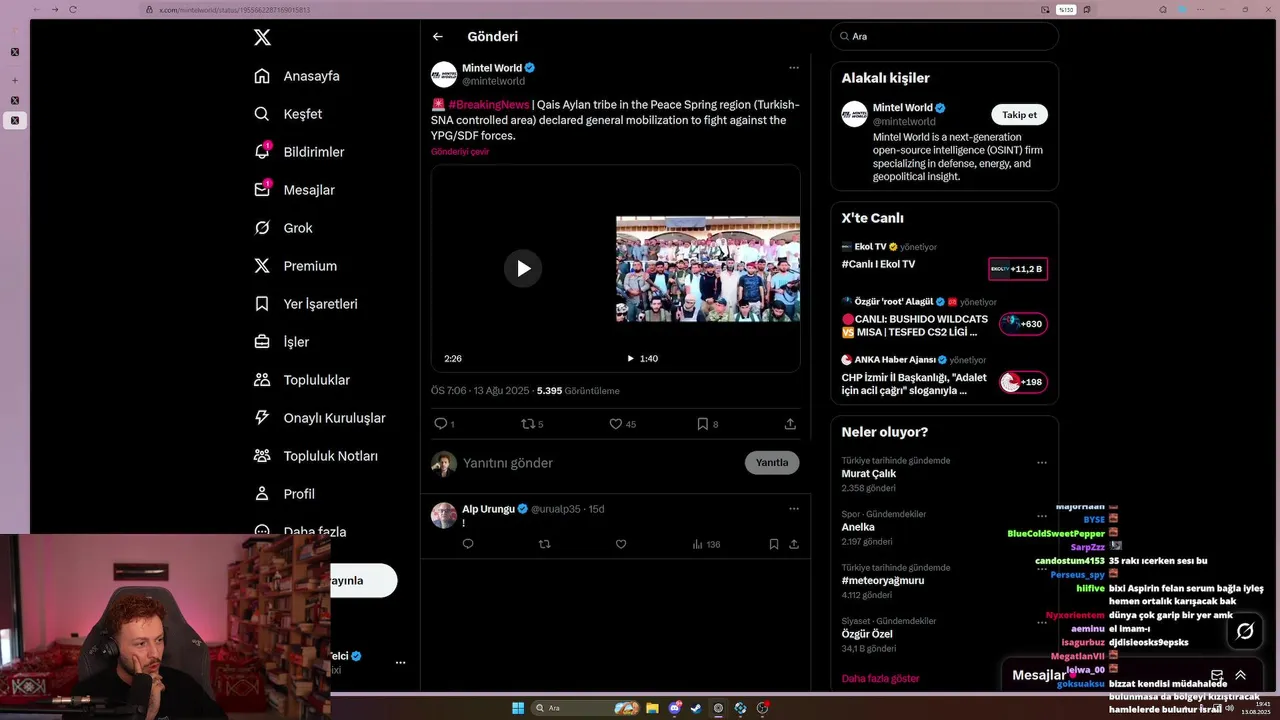
Task: Click the back arrow next to Gönderi
Action: click(438, 36)
